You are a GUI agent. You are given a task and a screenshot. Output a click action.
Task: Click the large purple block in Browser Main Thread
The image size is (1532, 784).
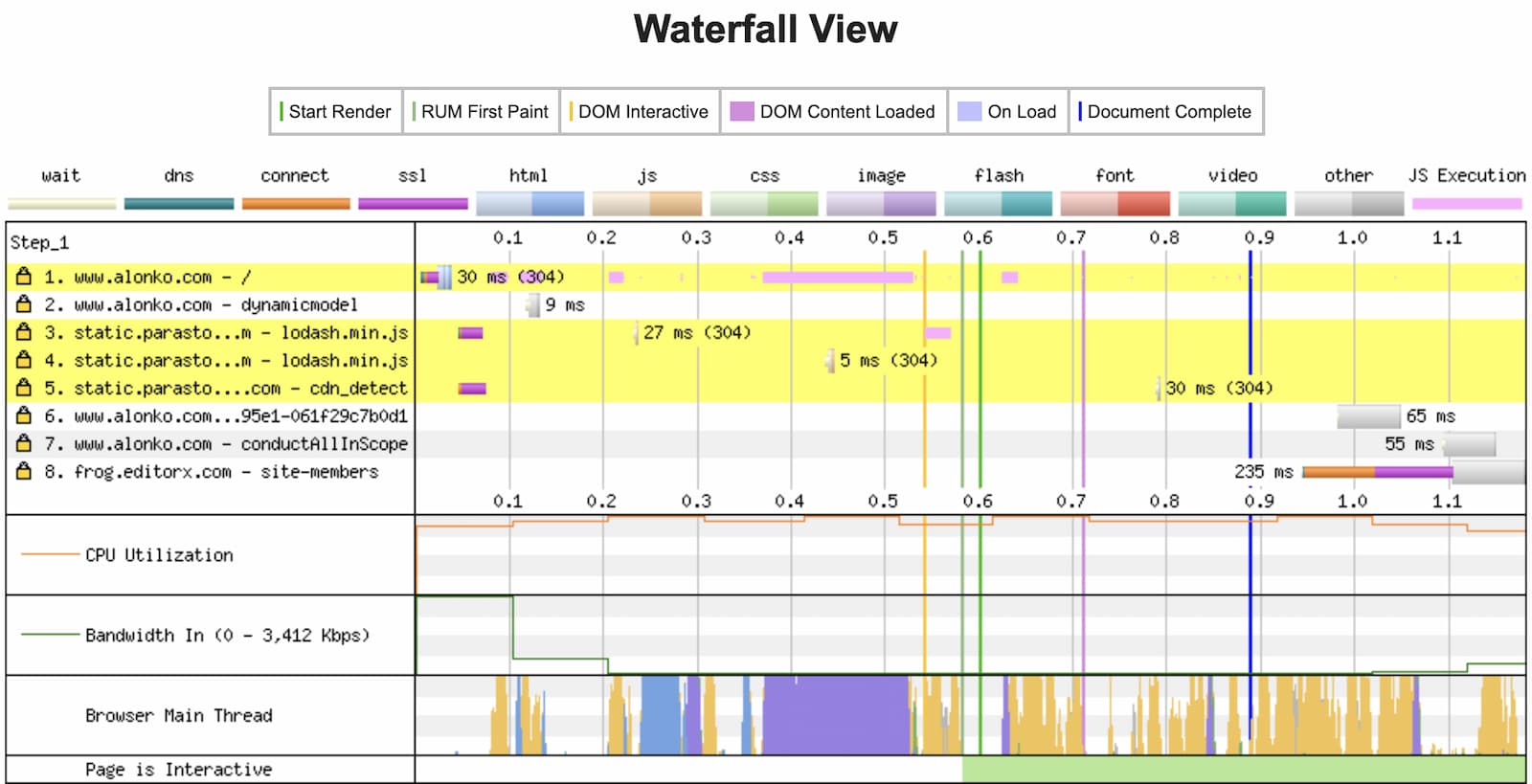[835, 715]
